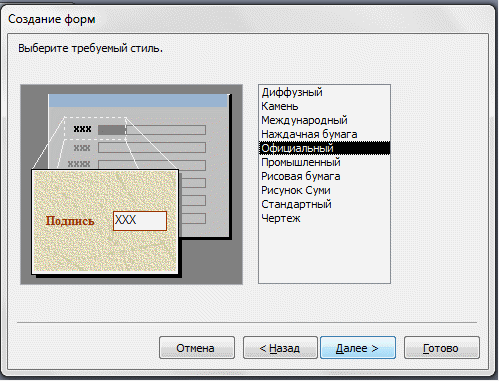Click empty area below Чертеж in list
Screen dimensions: 499x381
[324, 253]
